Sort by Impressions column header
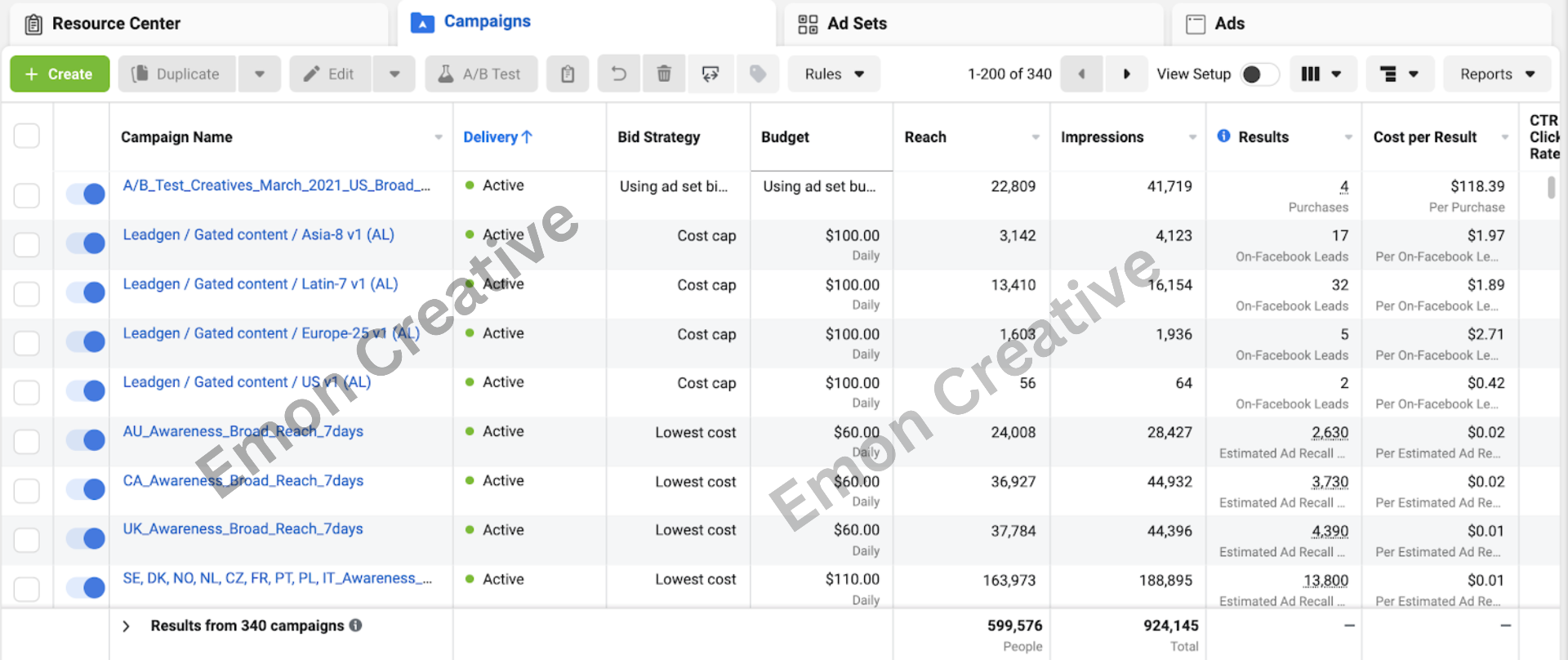This screenshot has width=1568, height=660. [x=1102, y=137]
